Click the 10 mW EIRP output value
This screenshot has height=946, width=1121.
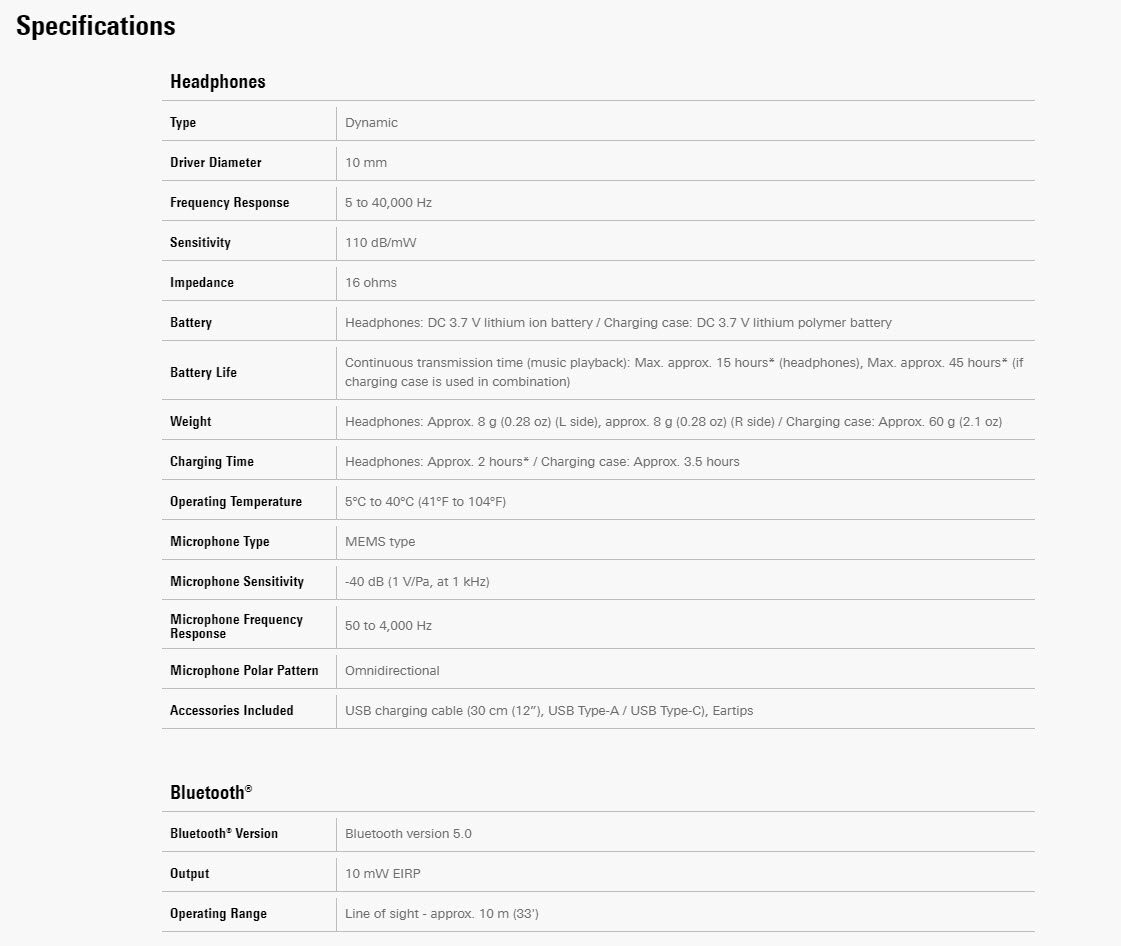coord(382,873)
